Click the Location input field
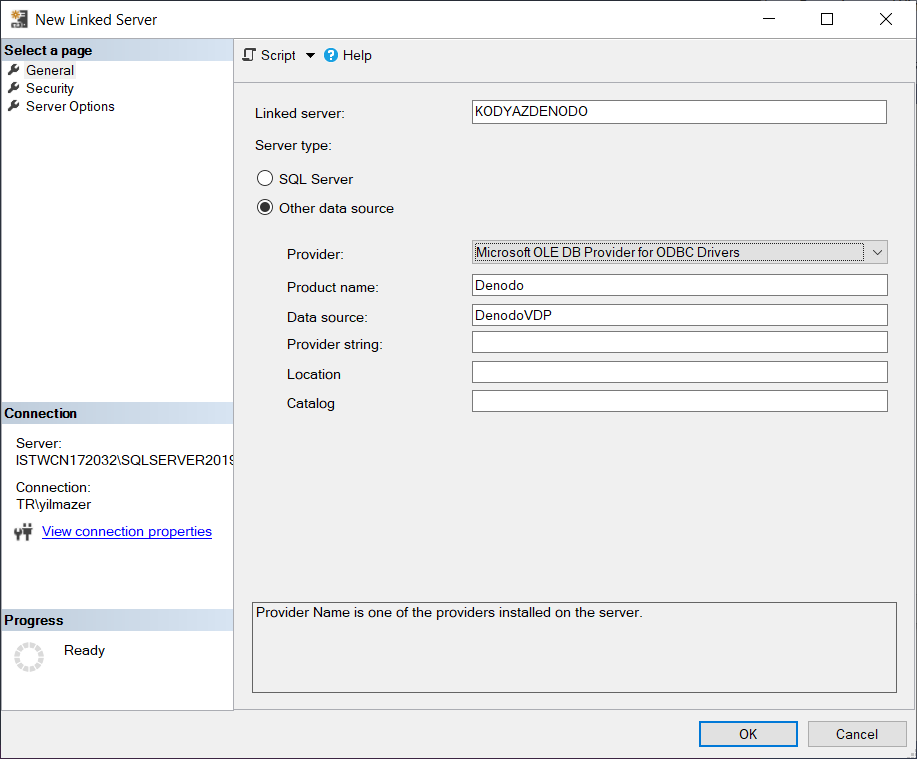This screenshot has width=917, height=759. (680, 372)
